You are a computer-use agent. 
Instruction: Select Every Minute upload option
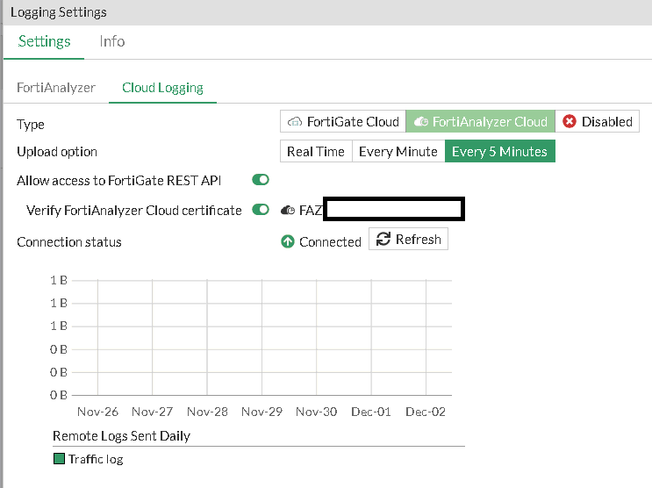coord(398,151)
